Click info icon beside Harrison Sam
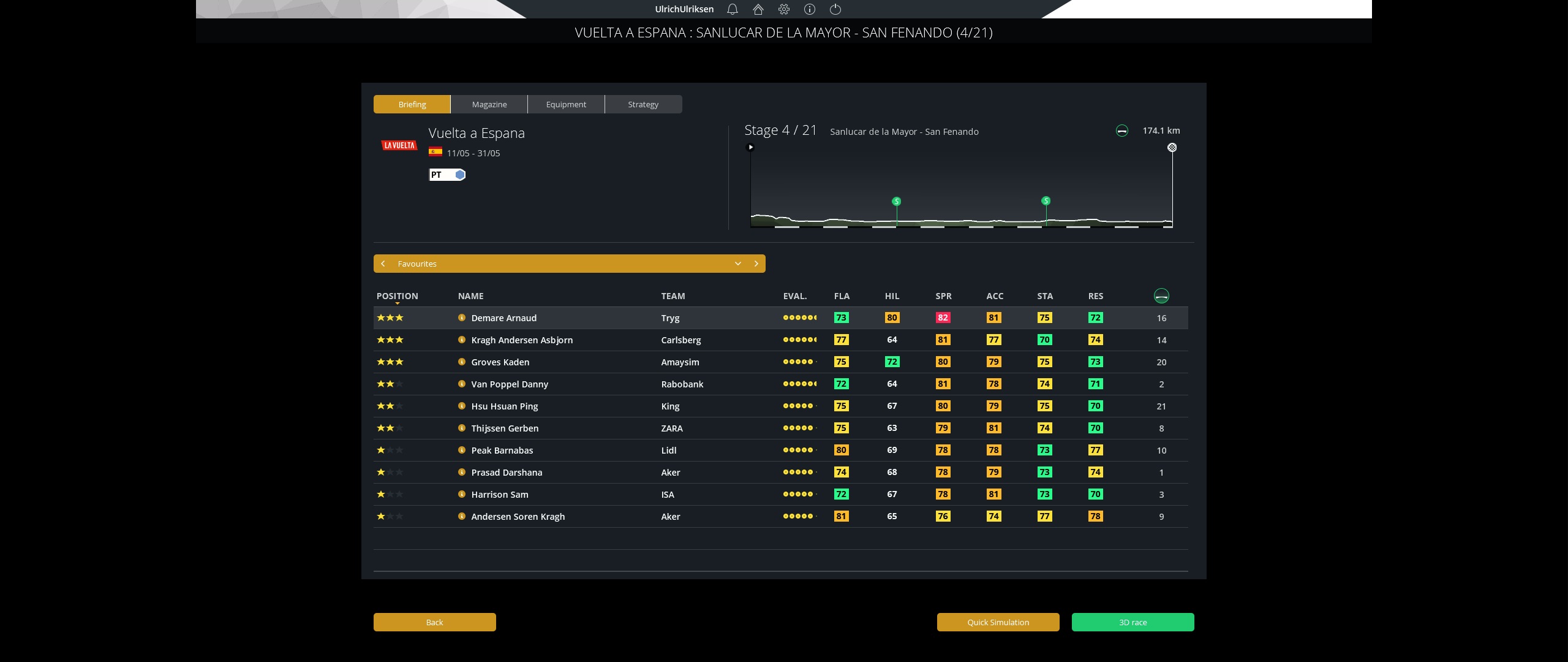The image size is (1568, 662). [462, 494]
